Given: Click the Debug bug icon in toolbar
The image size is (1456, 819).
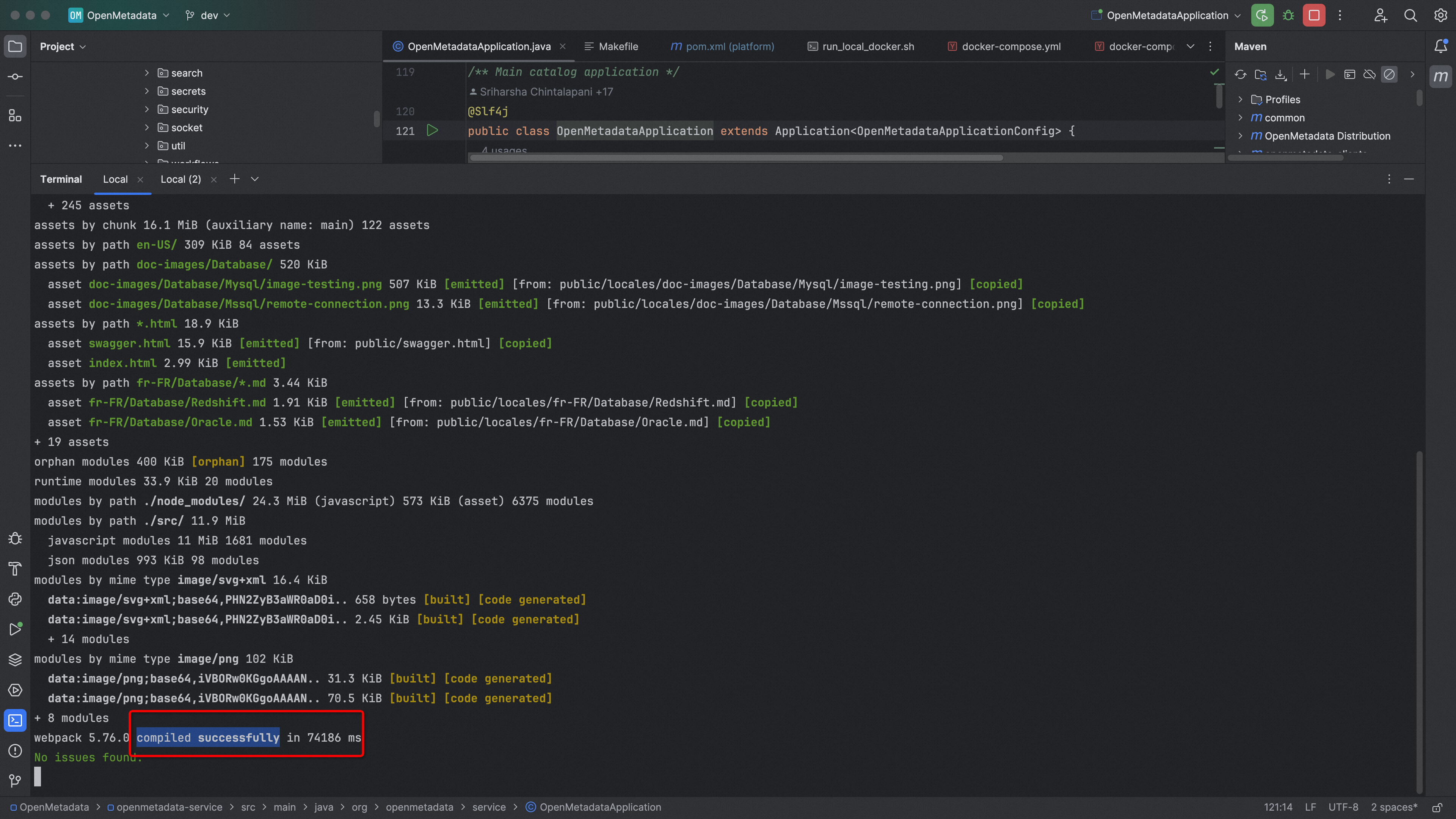Looking at the screenshot, I should (x=1288, y=15).
